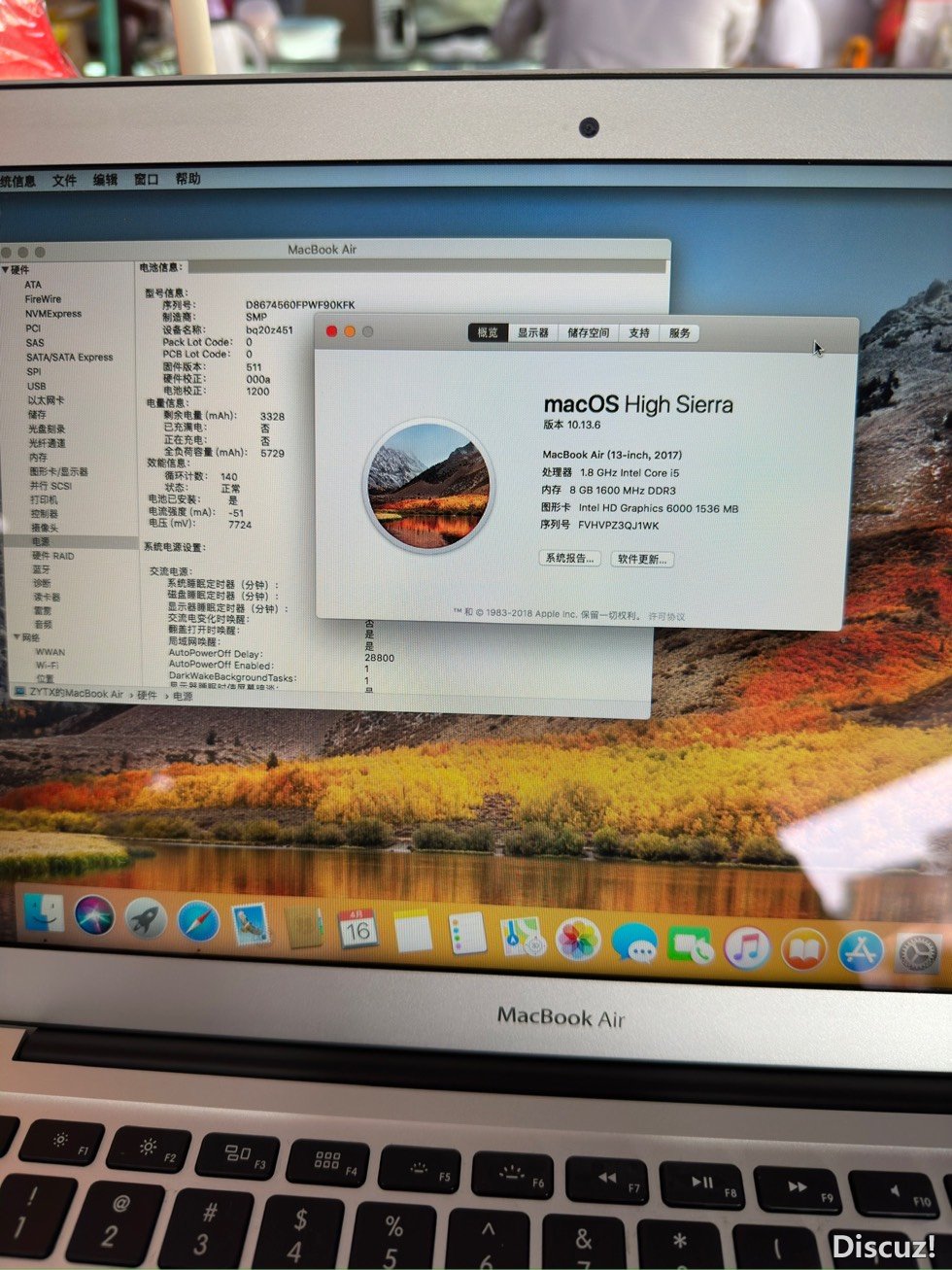Screen dimensions: 952x1270
Task: Open FaceTime green icon in Dock
Action: [x=690, y=945]
